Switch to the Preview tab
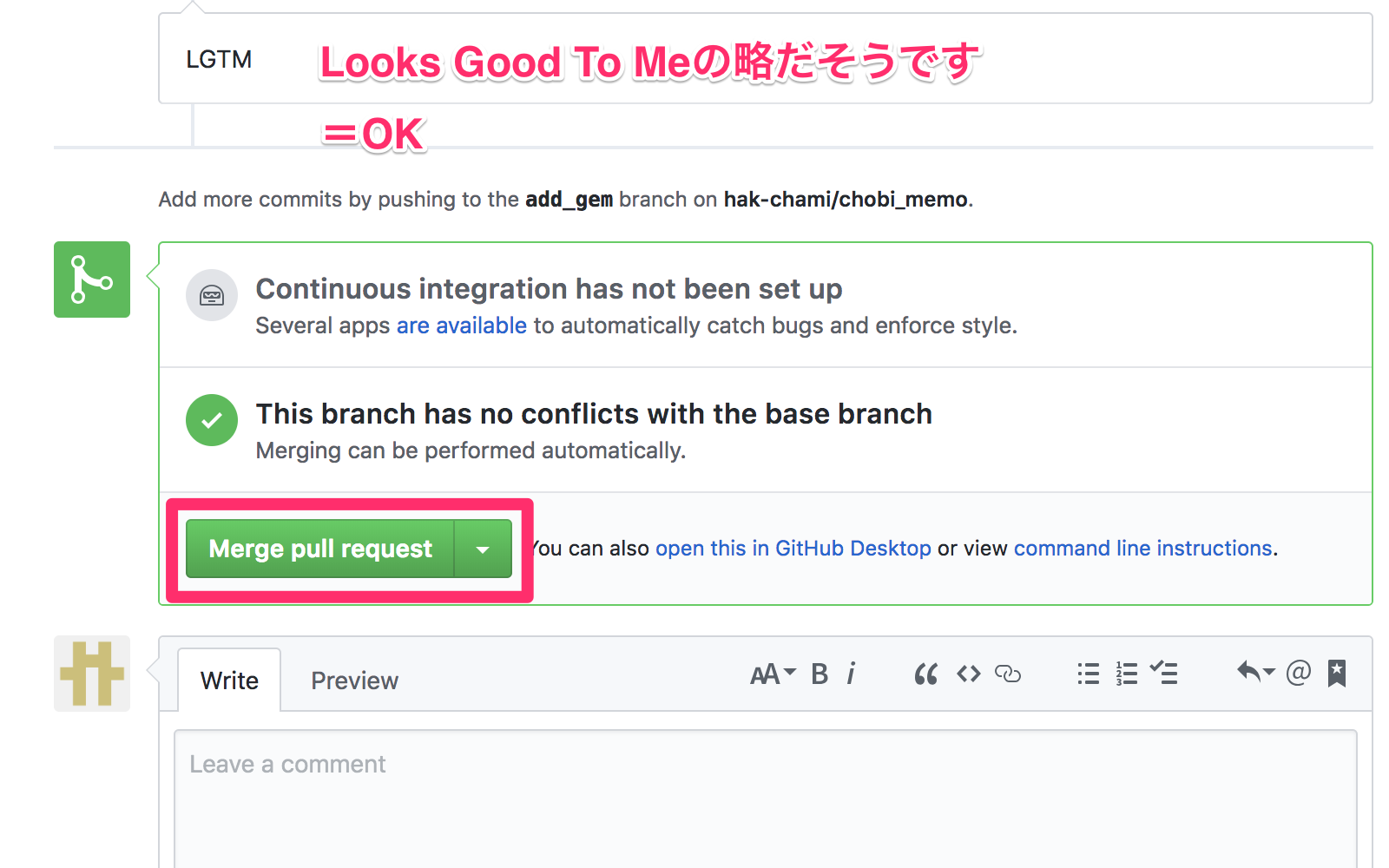 353,680
